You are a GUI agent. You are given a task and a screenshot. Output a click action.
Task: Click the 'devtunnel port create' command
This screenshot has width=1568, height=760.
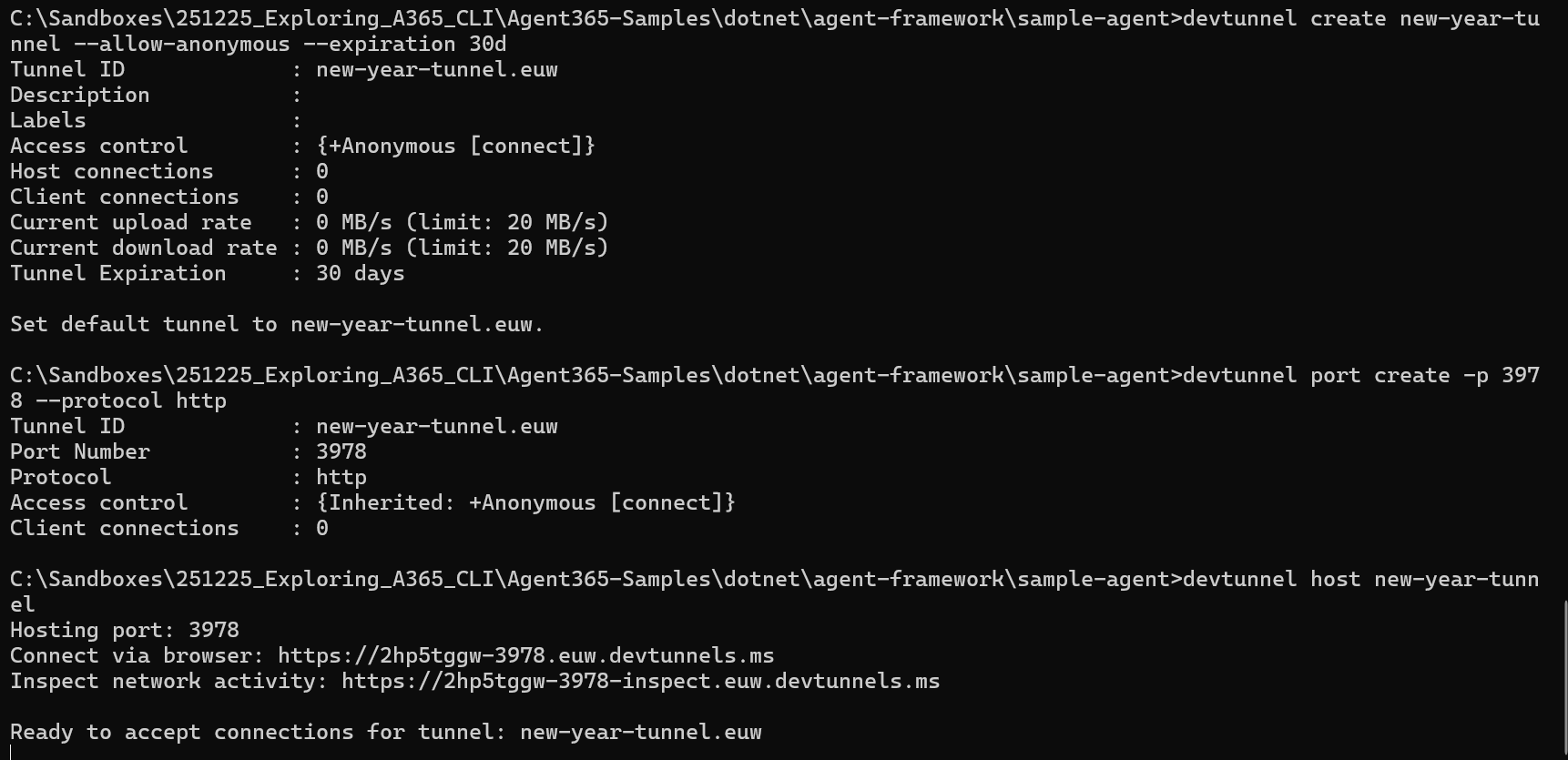pos(1360,375)
